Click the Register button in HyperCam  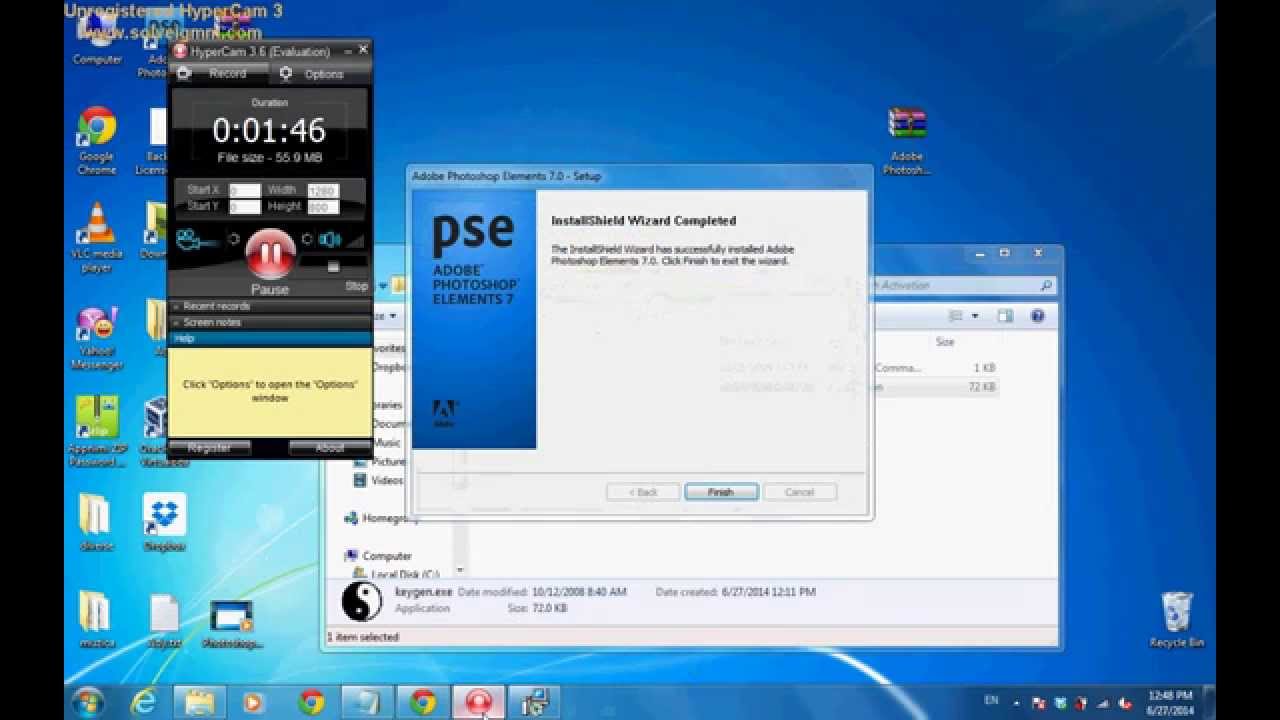tap(209, 448)
